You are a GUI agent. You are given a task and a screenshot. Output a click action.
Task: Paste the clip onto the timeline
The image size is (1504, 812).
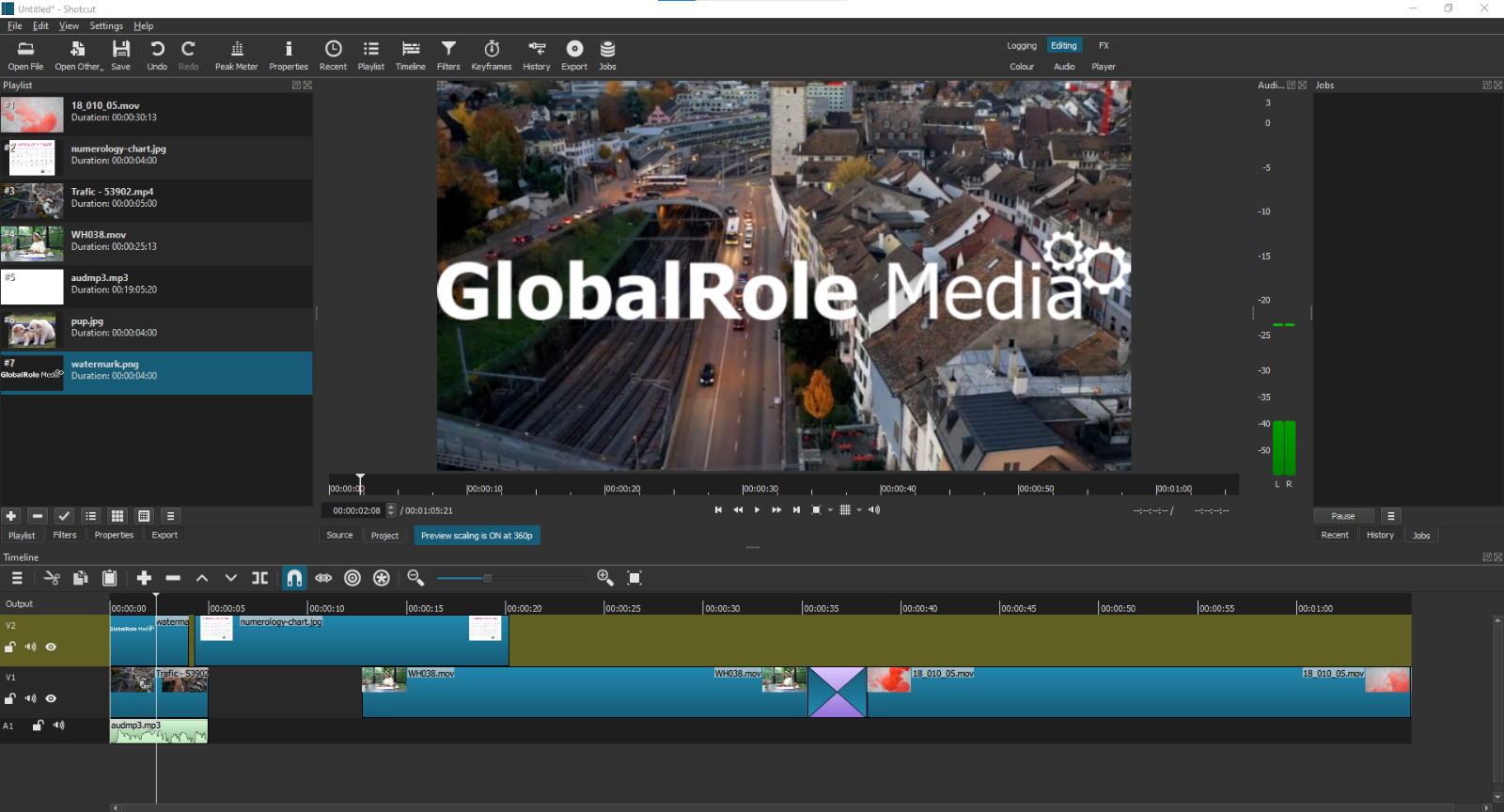109,578
